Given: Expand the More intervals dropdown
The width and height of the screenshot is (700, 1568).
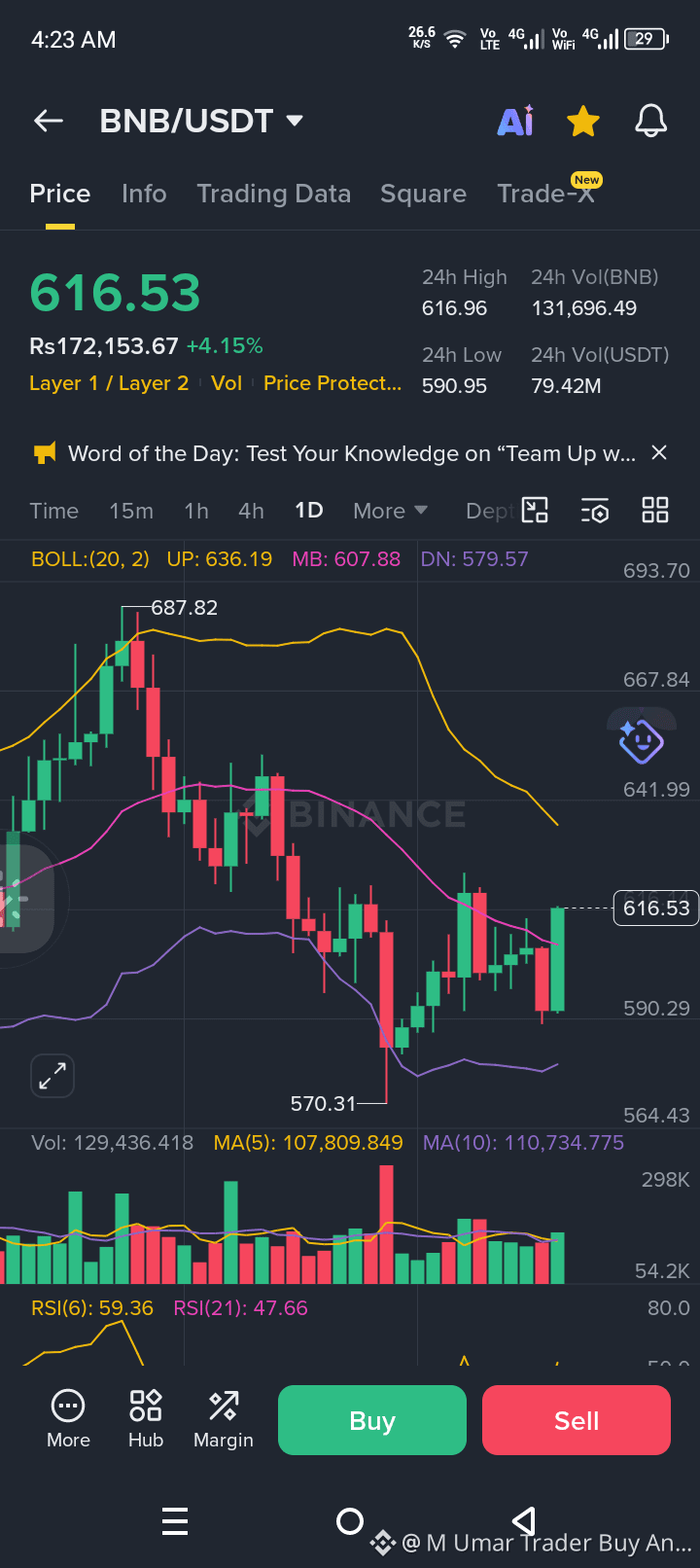Looking at the screenshot, I should click(x=391, y=511).
